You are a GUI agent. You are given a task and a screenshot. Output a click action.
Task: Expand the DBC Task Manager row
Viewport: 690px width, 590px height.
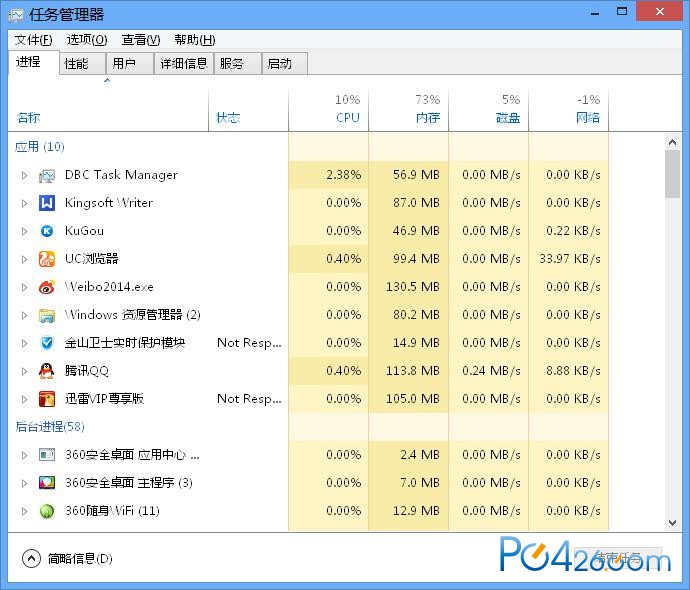point(25,176)
